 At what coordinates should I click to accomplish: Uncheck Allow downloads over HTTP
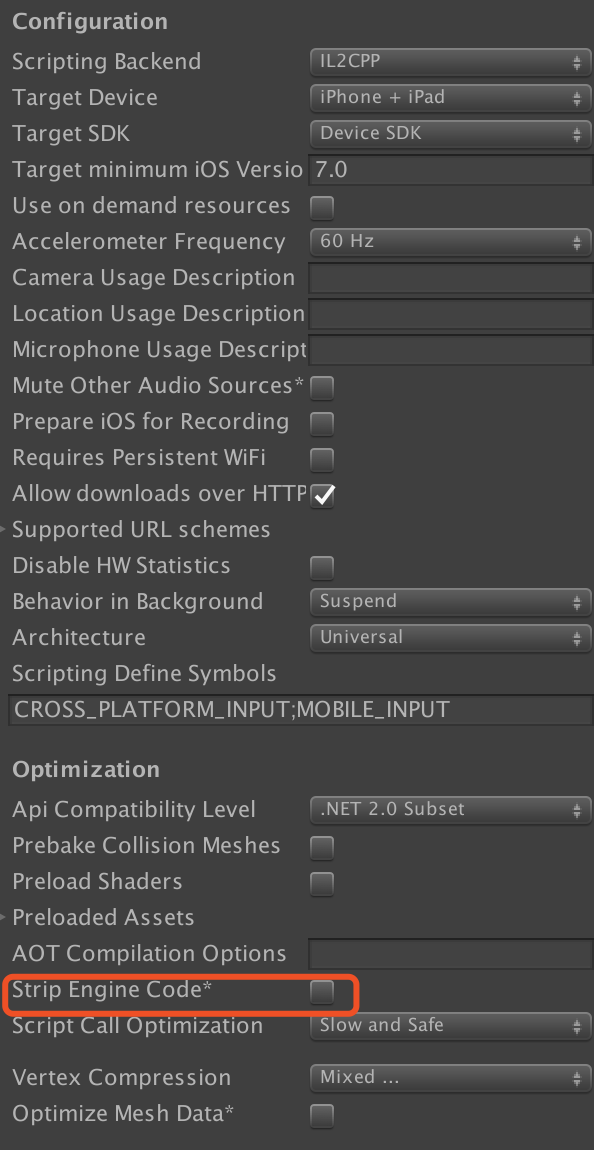322,495
